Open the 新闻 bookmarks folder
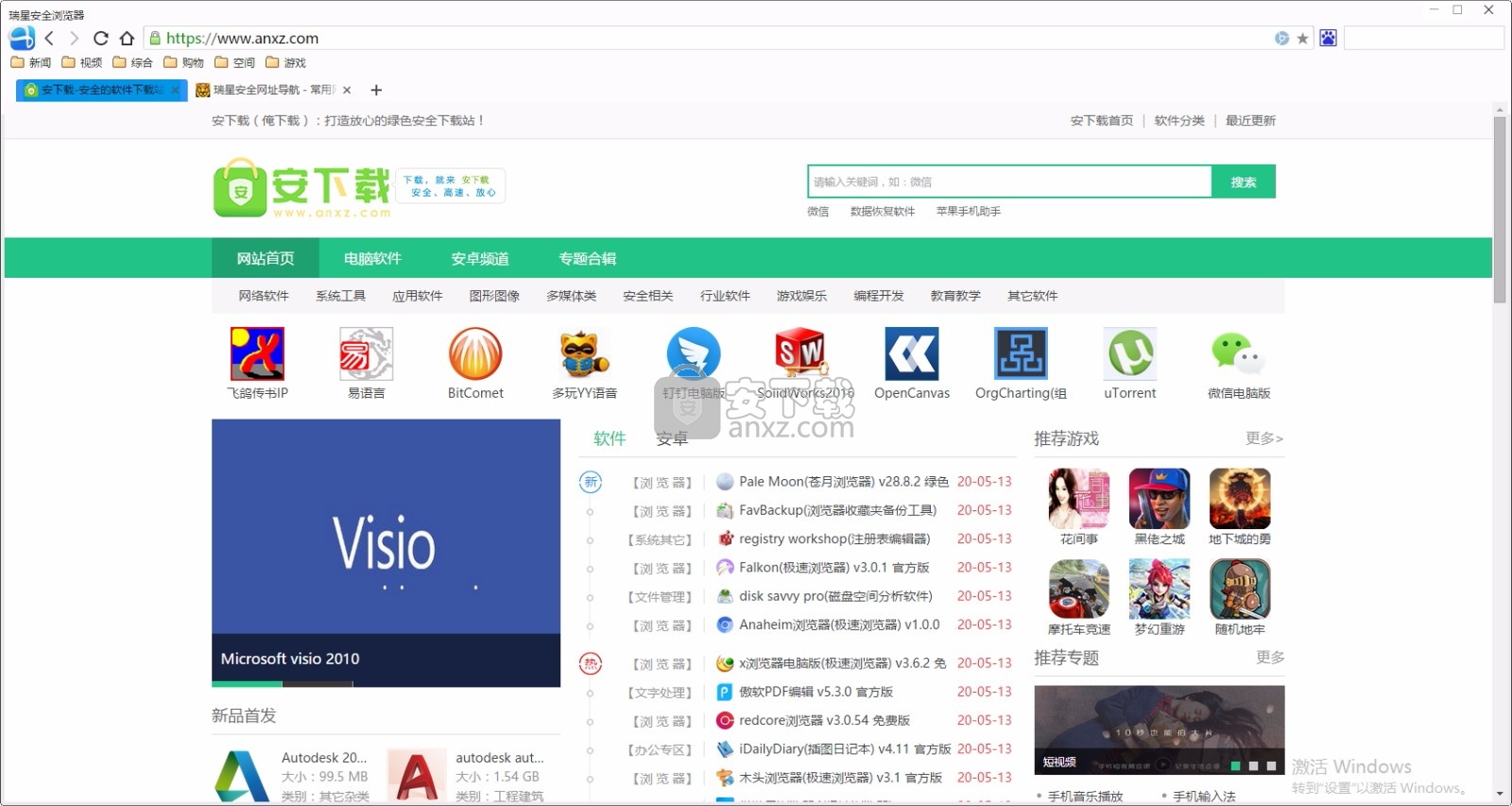Viewport: 1512px width, 806px height. click(x=31, y=62)
